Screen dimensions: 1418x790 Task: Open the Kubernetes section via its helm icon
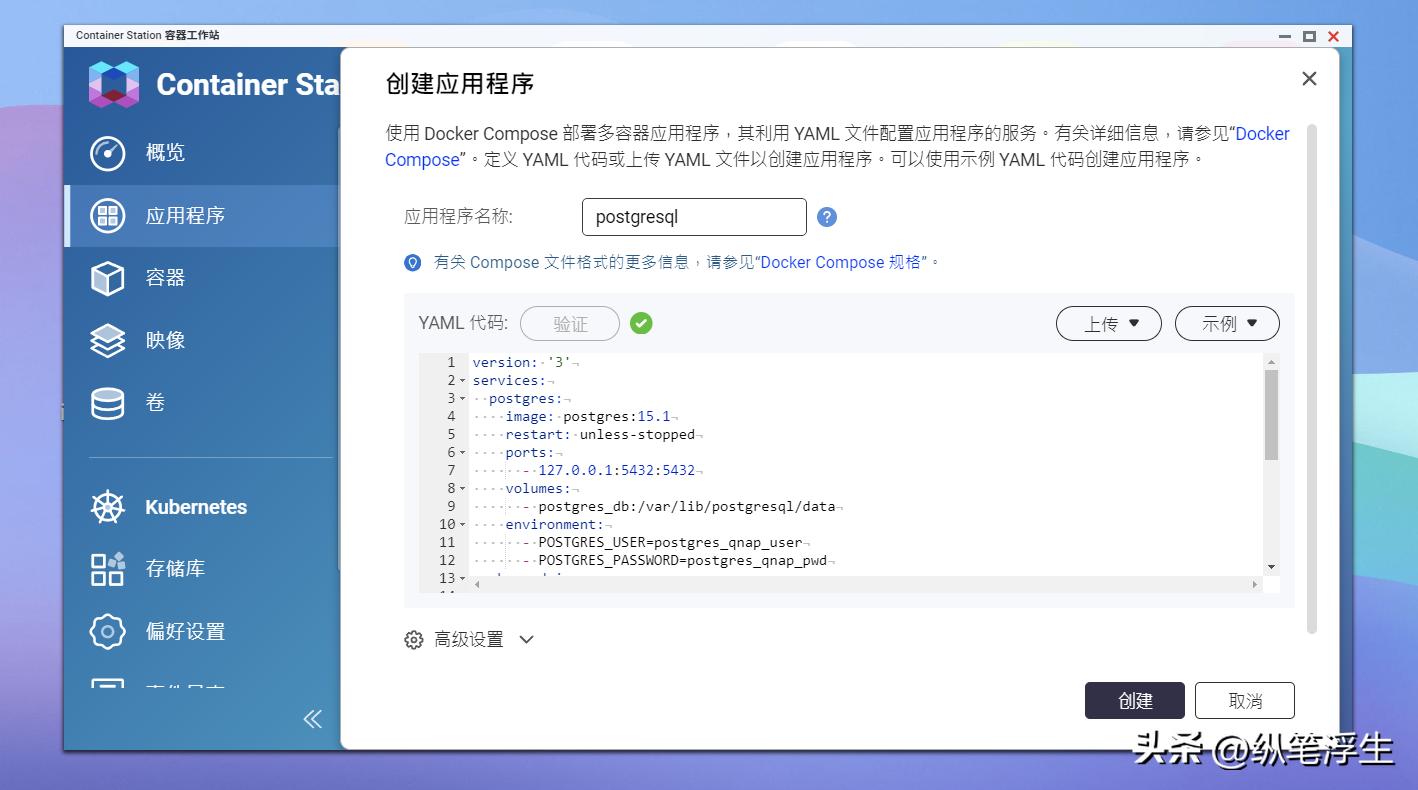107,506
